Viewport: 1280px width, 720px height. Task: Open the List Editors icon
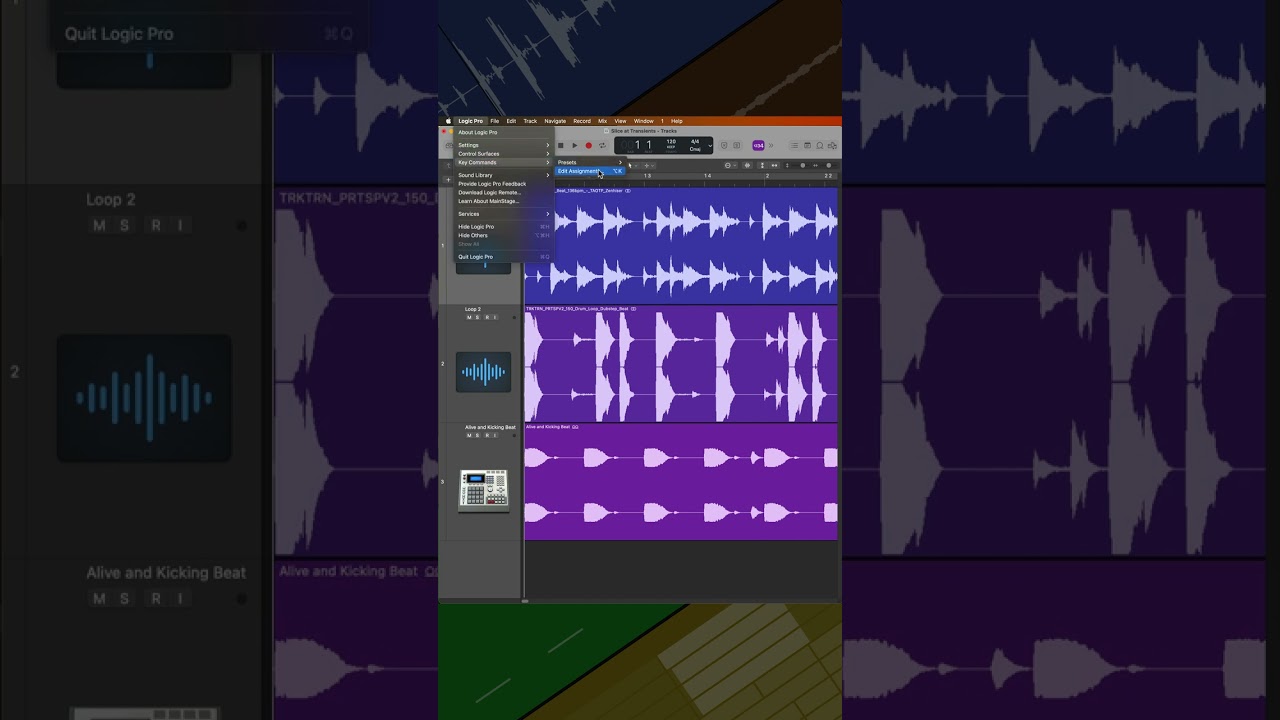[x=794, y=145]
